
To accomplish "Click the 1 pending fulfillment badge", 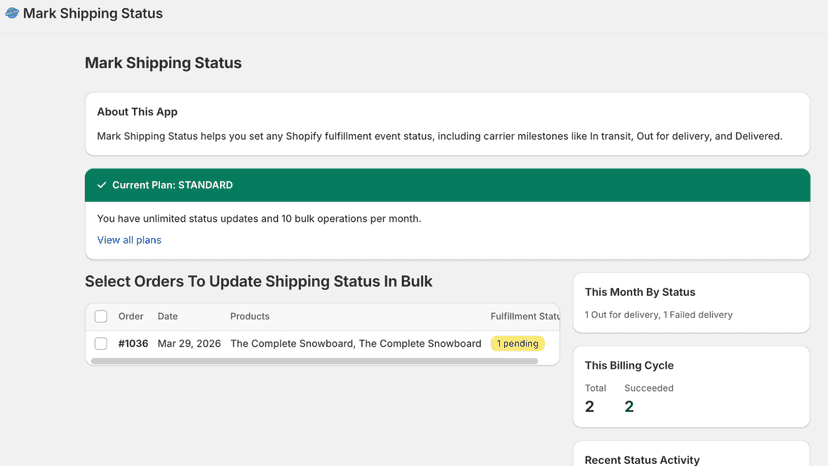I will pyautogui.click(x=518, y=343).
